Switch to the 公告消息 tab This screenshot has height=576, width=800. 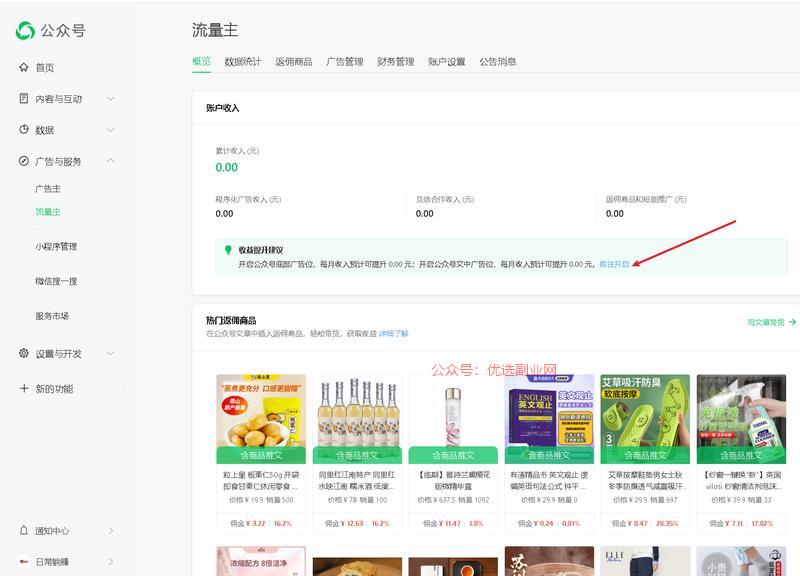[497, 62]
